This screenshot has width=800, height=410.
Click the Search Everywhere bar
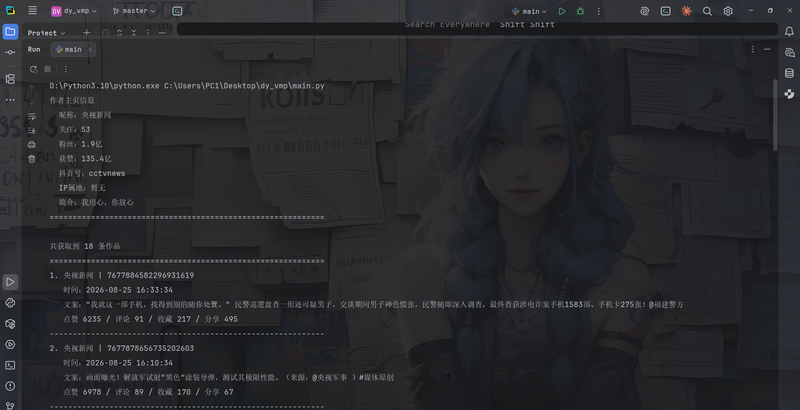point(478,28)
